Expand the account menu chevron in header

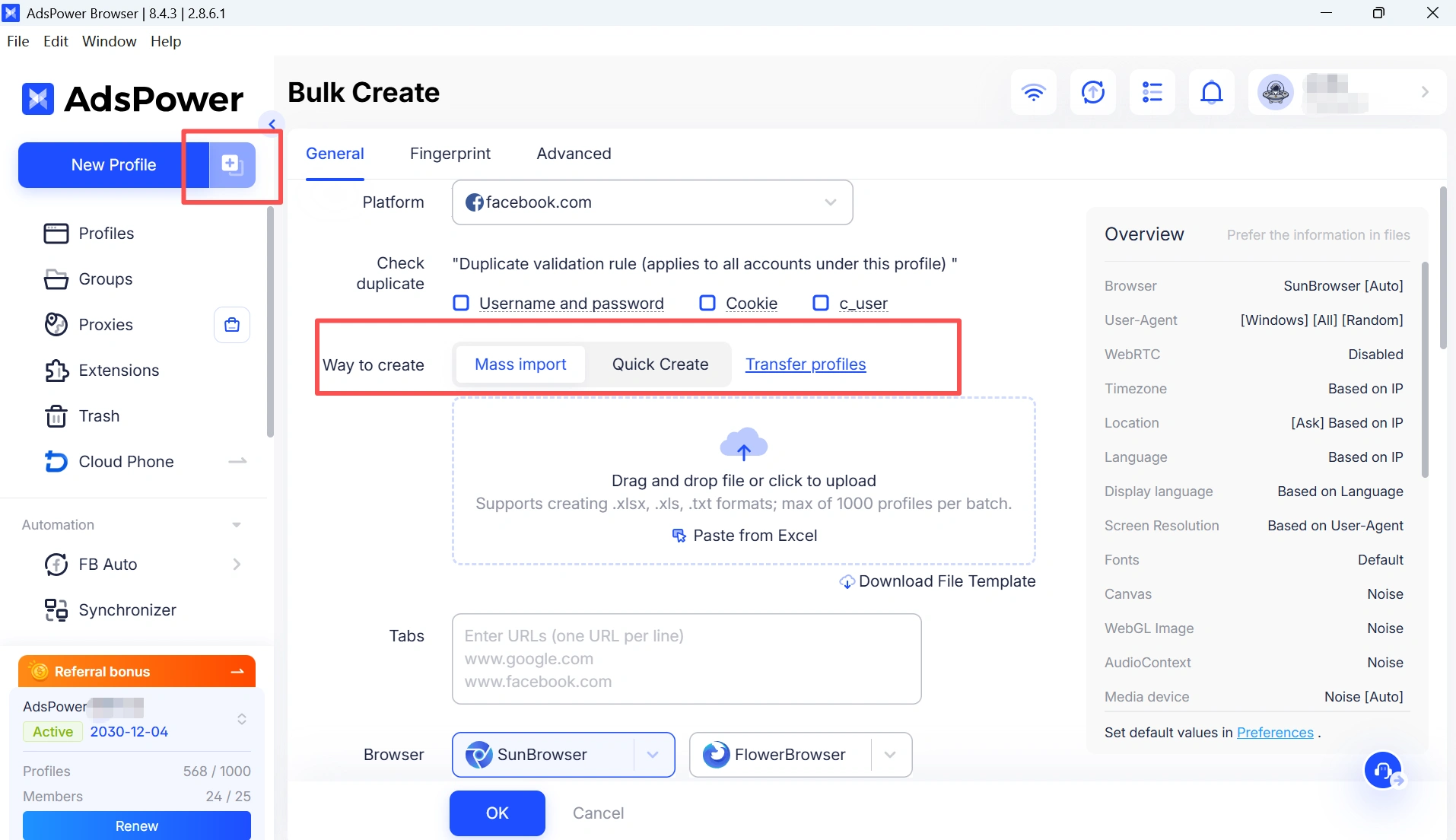tap(1425, 92)
